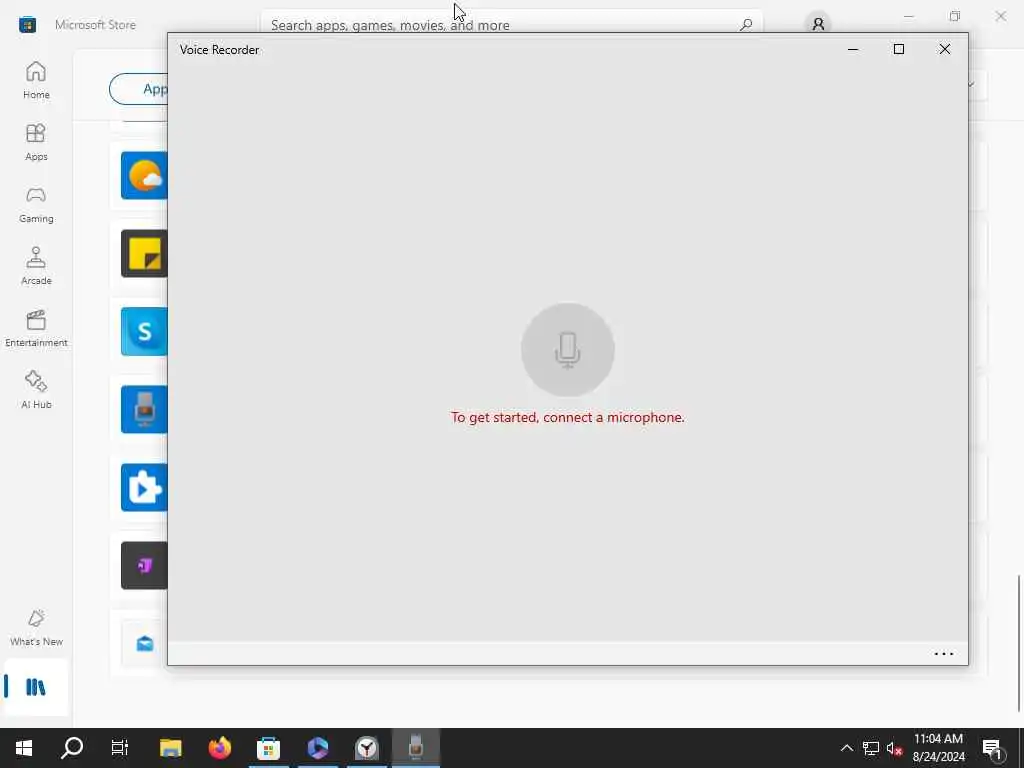Open File Explorer from the taskbar
The width and height of the screenshot is (1024, 768).
coord(170,748)
